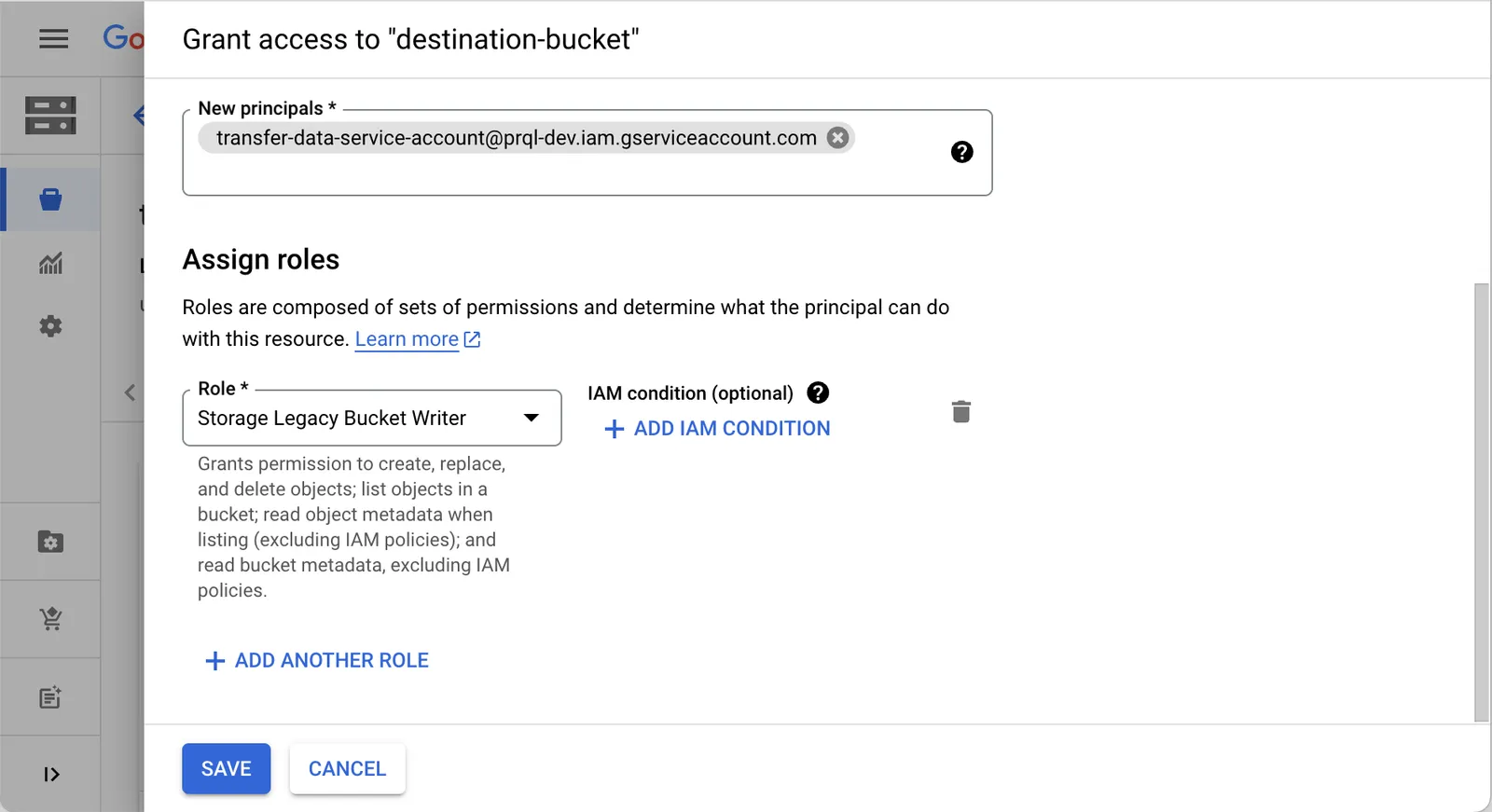
Task: Remove the transfer-data-service-account principal chip
Action: (x=838, y=138)
